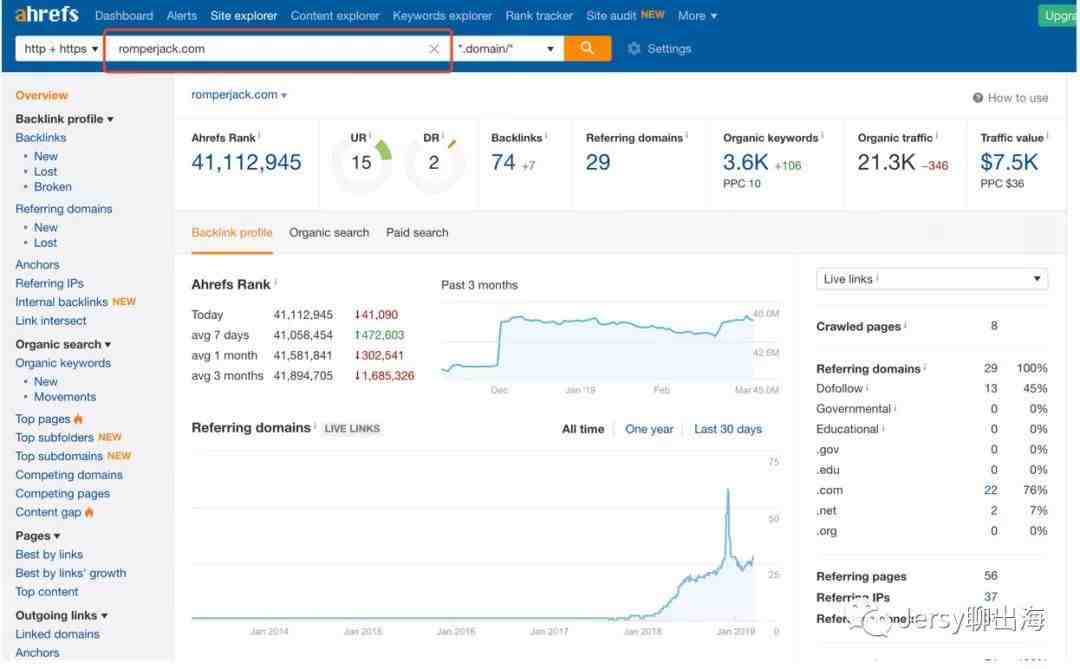Viewport: 1080px width, 669px height.
Task: Switch to Organic search tab
Action: [329, 233]
